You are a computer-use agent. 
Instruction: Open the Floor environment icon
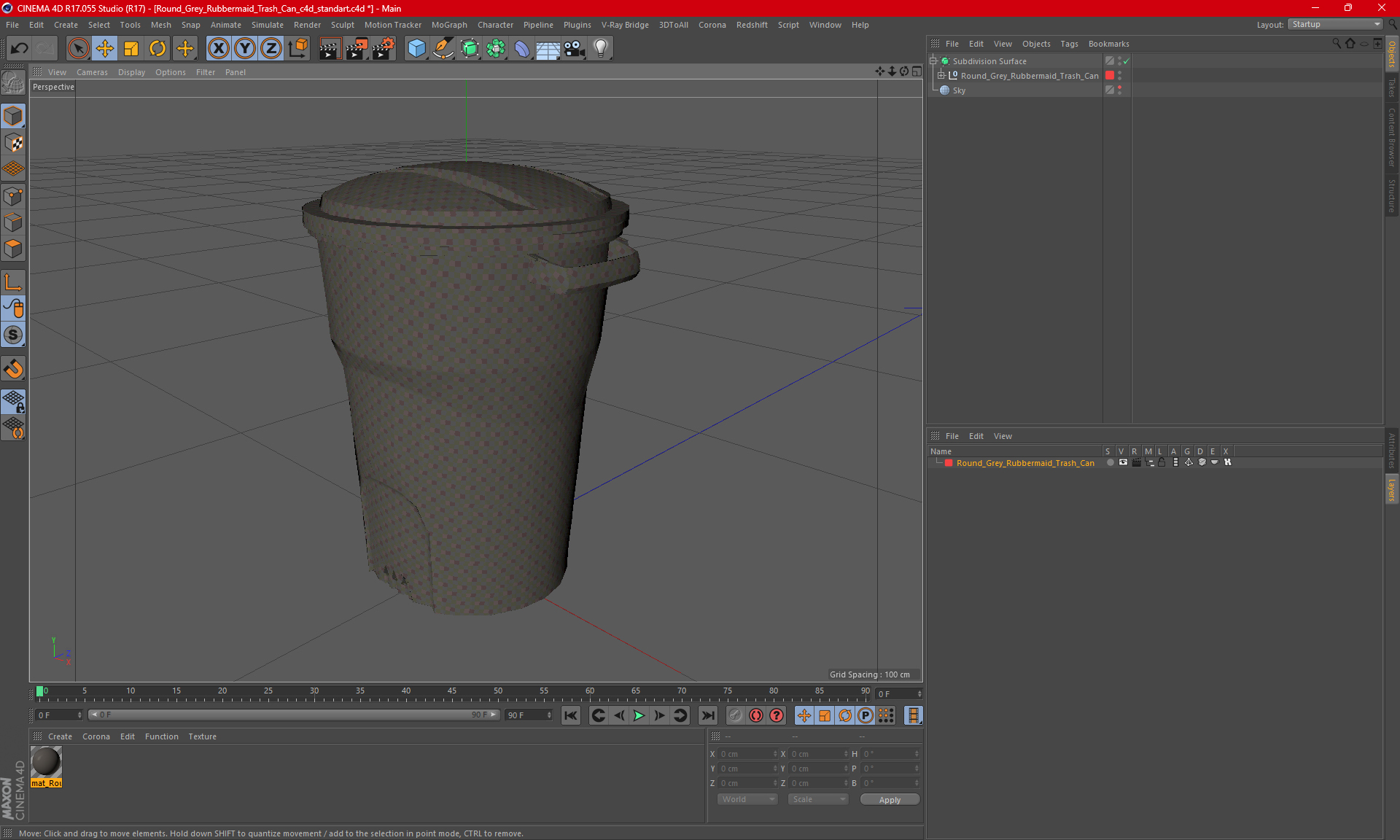tap(548, 49)
